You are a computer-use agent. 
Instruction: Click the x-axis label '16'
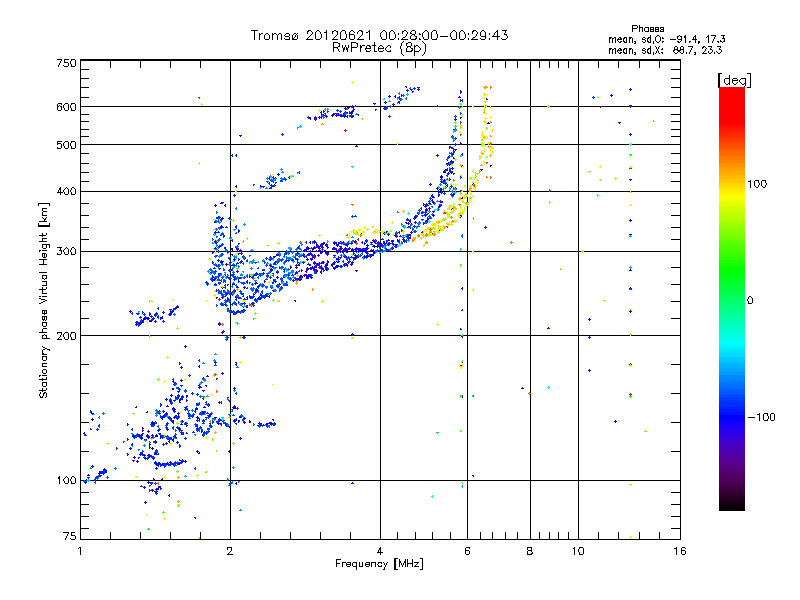680,551
